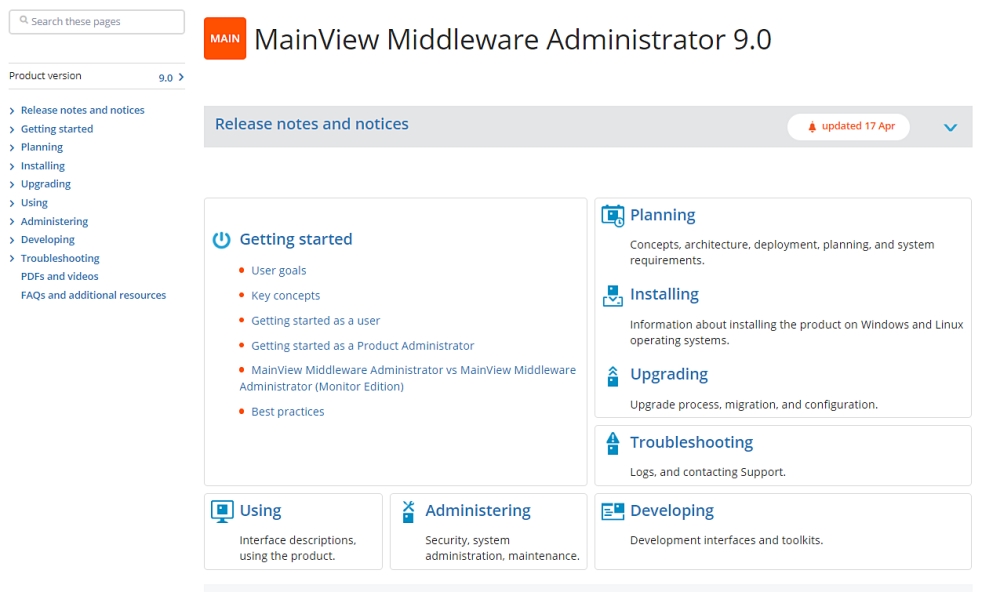The height and width of the screenshot is (592, 1000).
Task: Open PDFs and videos in sidebar
Action: point(59,276)
